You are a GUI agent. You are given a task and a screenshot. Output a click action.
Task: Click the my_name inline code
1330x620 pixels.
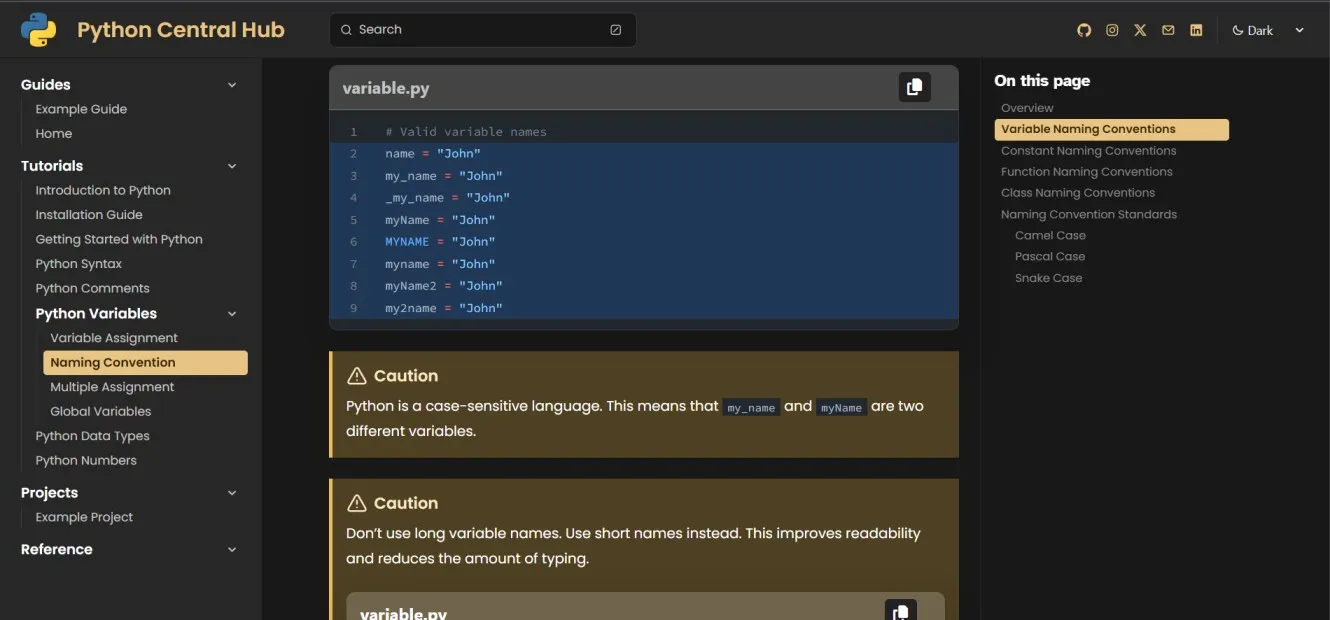[x=751, y=407]
